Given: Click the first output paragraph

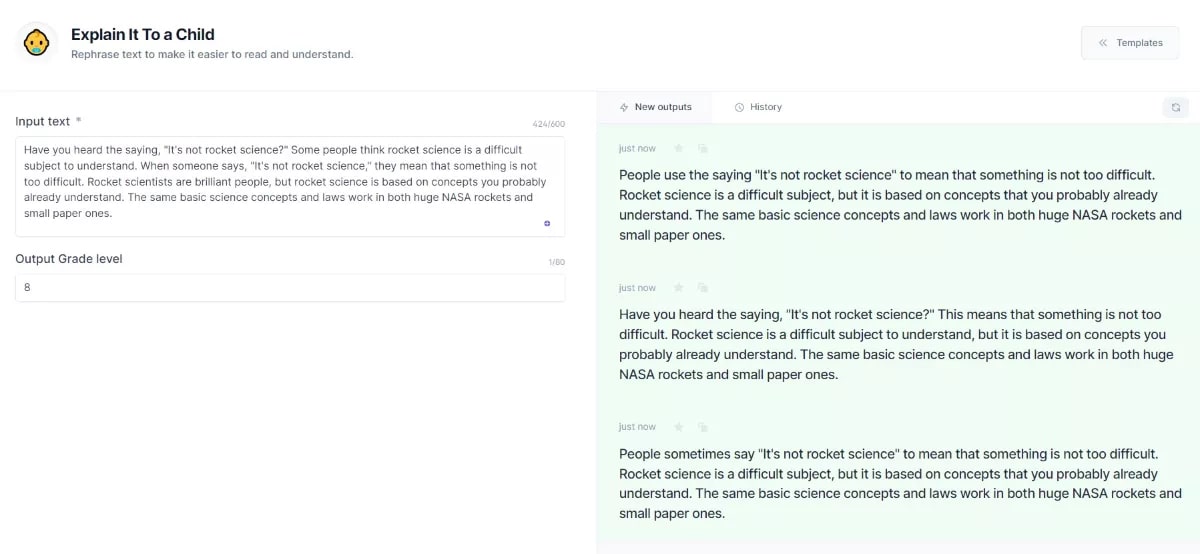Looking at the screenshot, I should pyautogui.click(x=900, y=205).
